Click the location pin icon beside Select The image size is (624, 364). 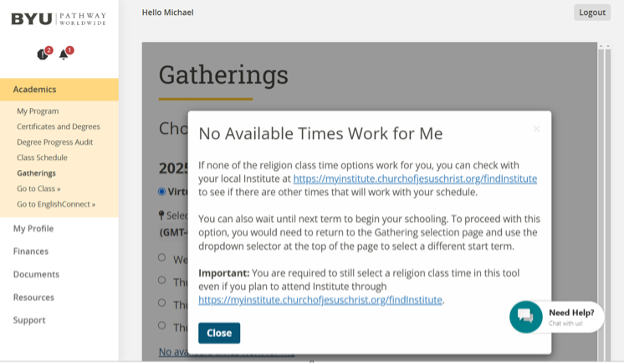tap(161, 216)
